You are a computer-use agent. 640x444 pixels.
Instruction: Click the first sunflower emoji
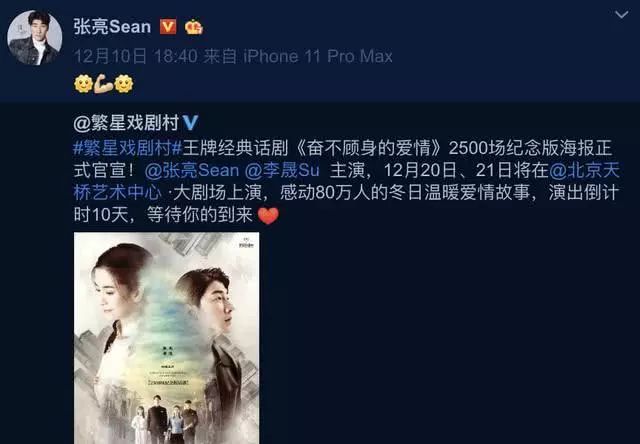click(83, 84)
